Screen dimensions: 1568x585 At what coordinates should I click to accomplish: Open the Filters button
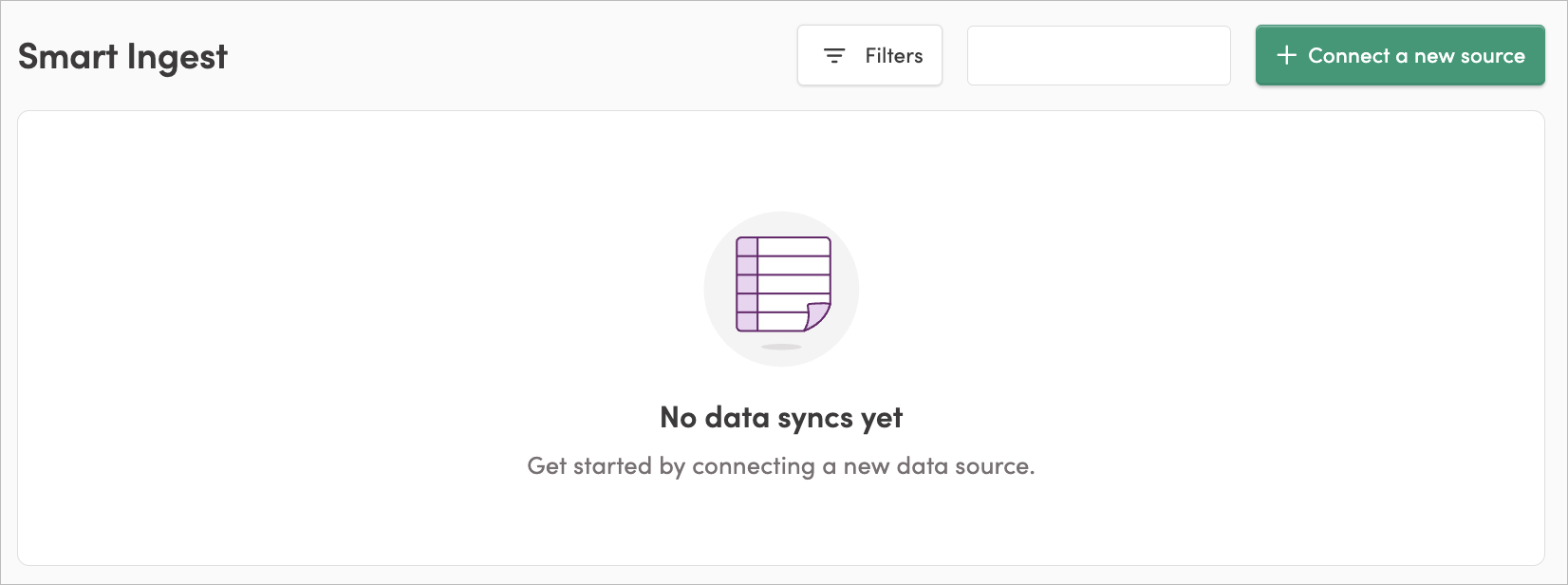[869, 56]
